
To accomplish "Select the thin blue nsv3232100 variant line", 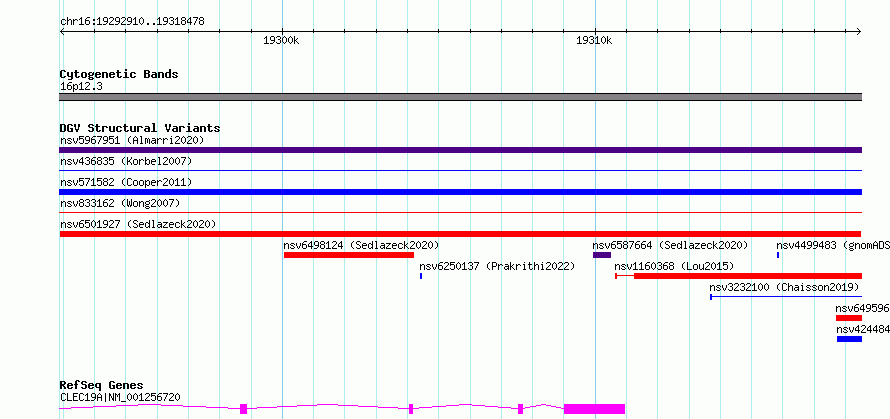I will click(786, 296).
